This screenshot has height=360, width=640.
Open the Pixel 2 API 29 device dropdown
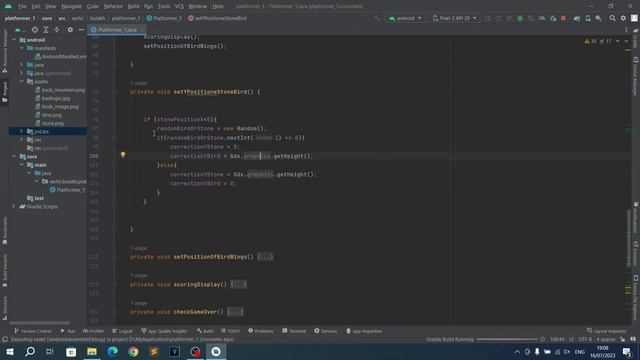pos(454,18)
